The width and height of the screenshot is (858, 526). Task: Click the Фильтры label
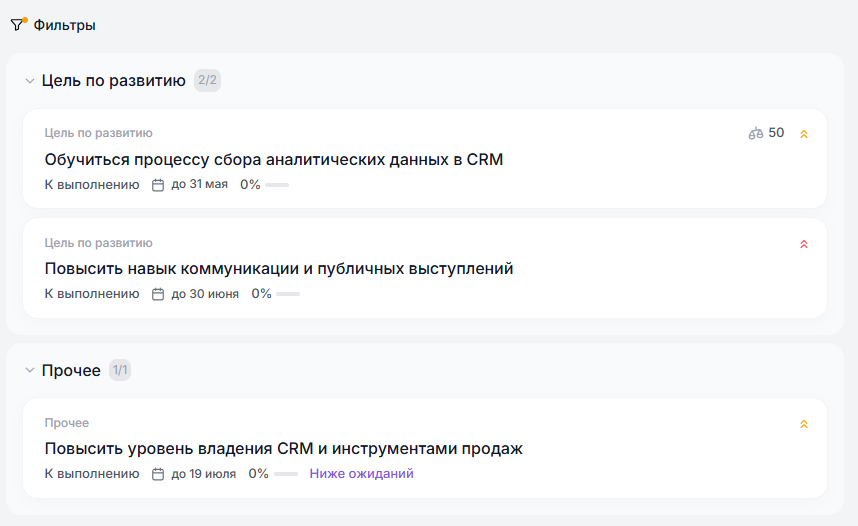[65, 25]
